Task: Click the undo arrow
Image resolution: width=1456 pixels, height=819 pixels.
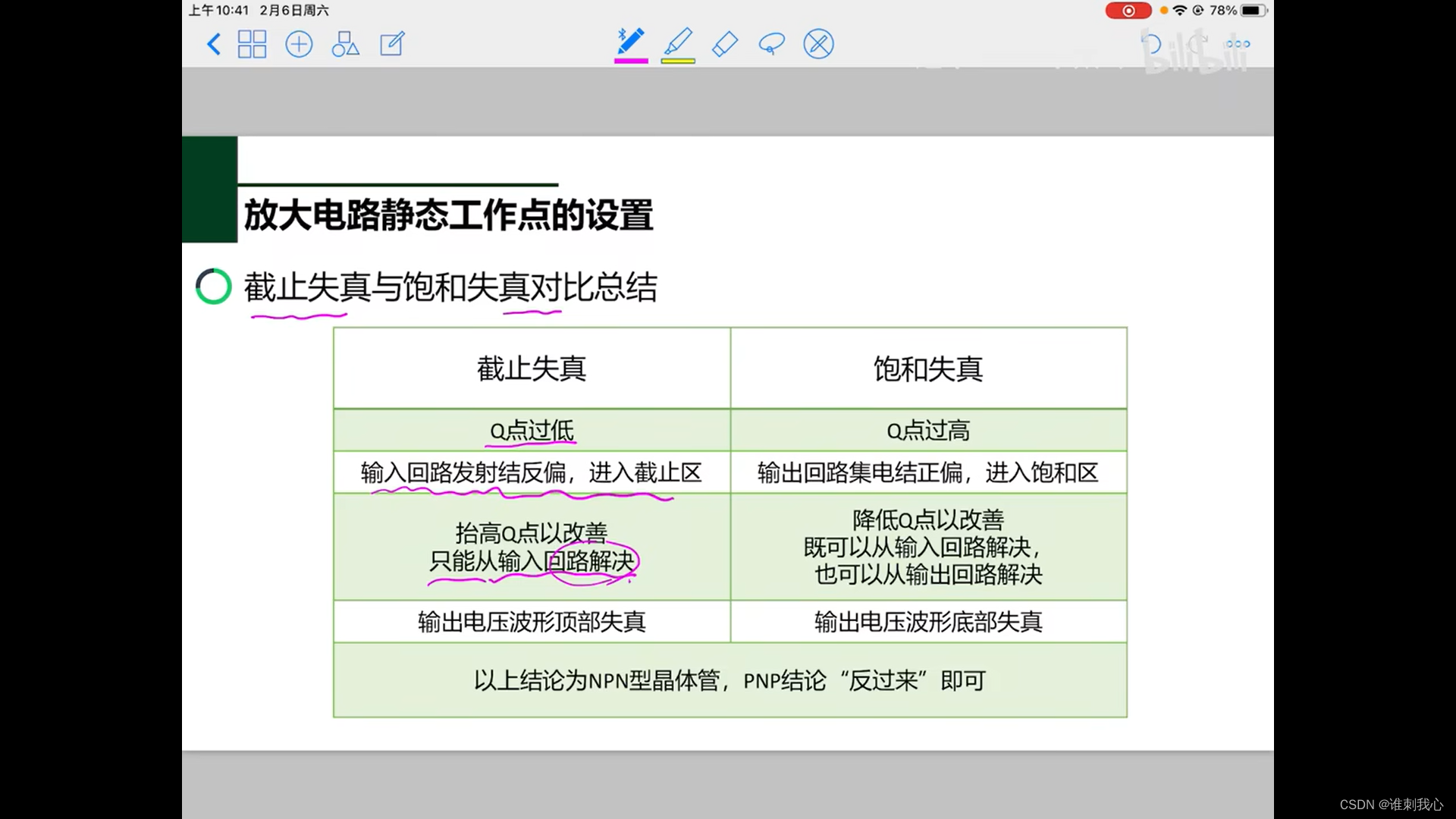Action: 1150,44
